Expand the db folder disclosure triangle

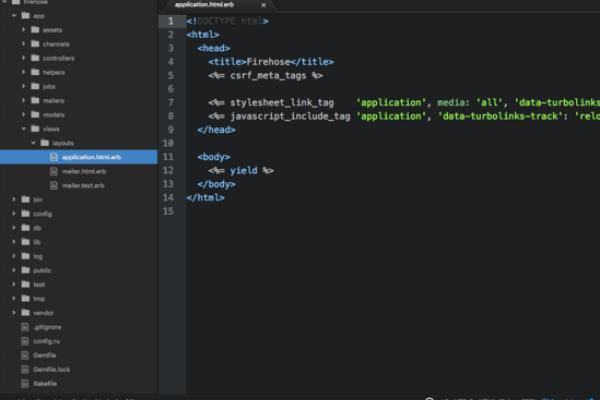(x=14, y=227)
